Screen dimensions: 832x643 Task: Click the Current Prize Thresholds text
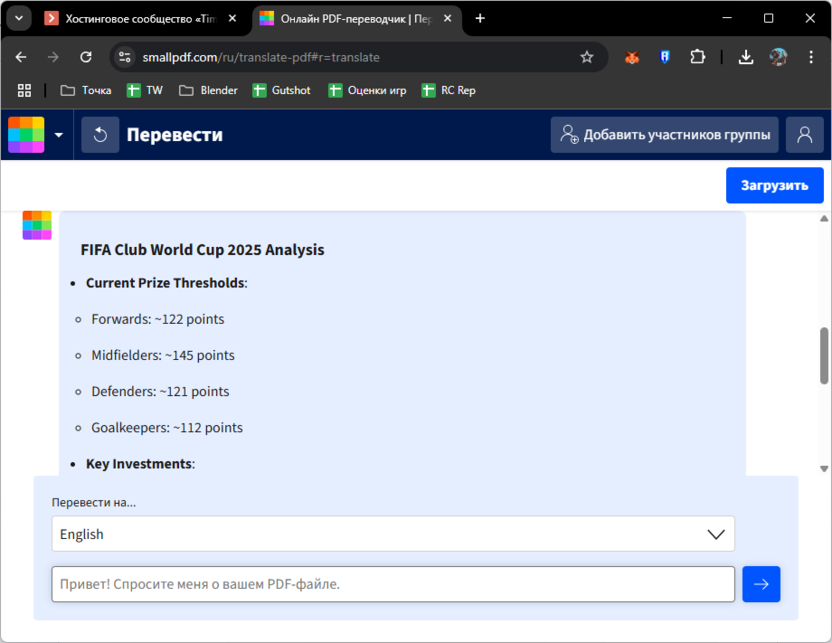166,283
